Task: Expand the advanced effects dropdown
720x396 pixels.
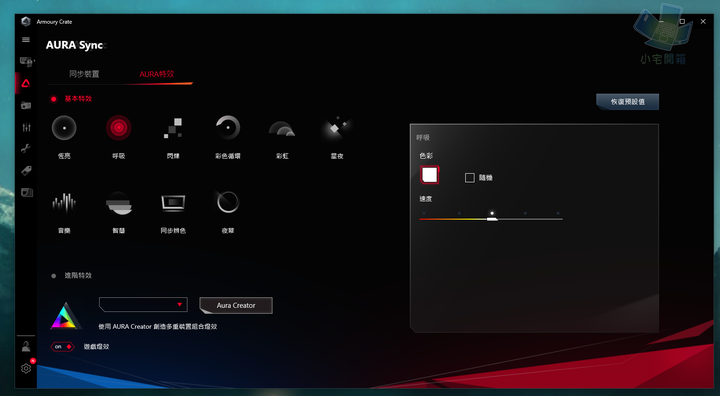Action: pyautogui.click(x=143, y=305)
